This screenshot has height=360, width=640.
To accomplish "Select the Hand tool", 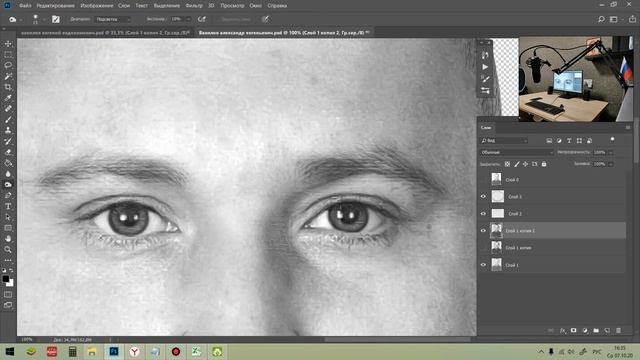I will (x=8, y=238).
